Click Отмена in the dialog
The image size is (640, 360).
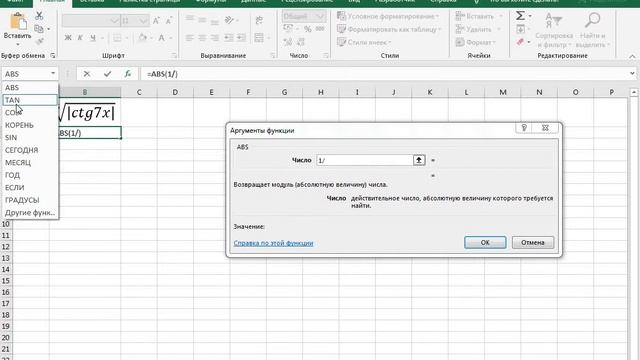coord(533,242)
